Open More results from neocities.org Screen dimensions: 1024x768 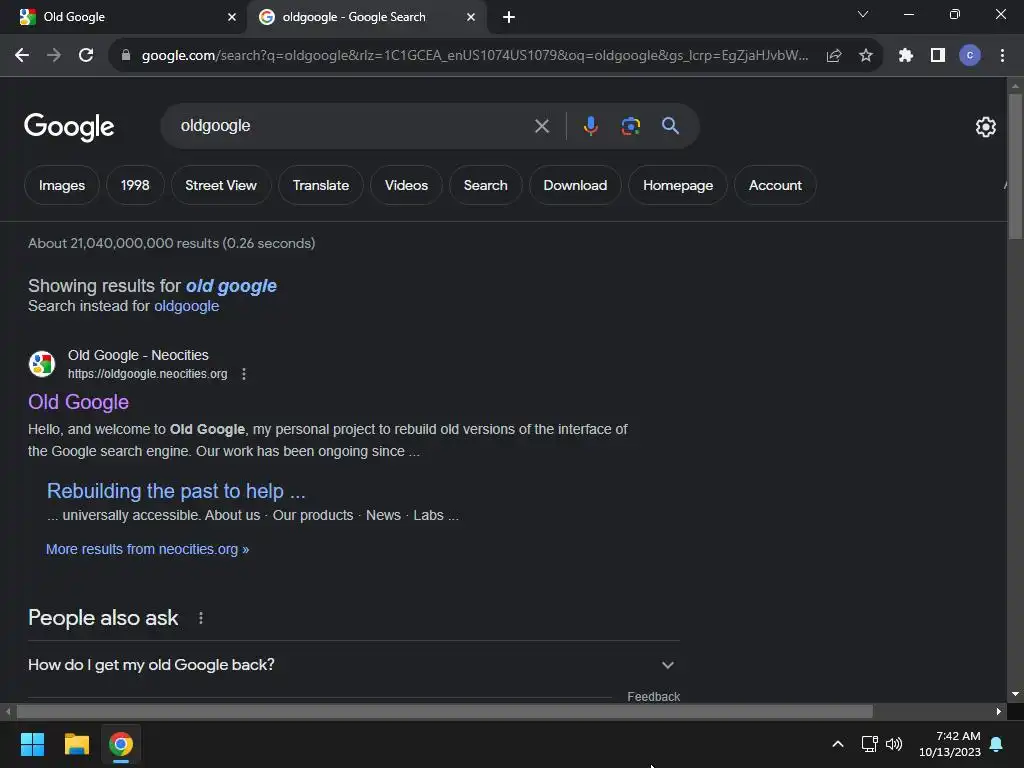tap(148, 549)
